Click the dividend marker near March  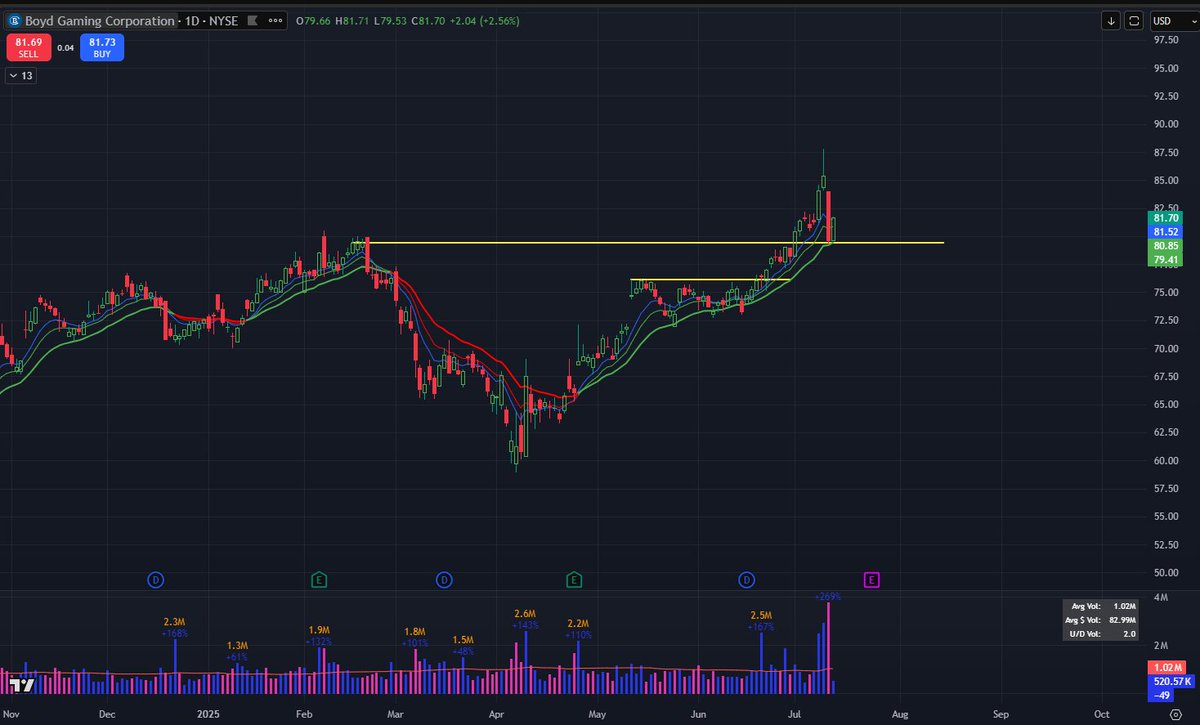coord(444,579)
